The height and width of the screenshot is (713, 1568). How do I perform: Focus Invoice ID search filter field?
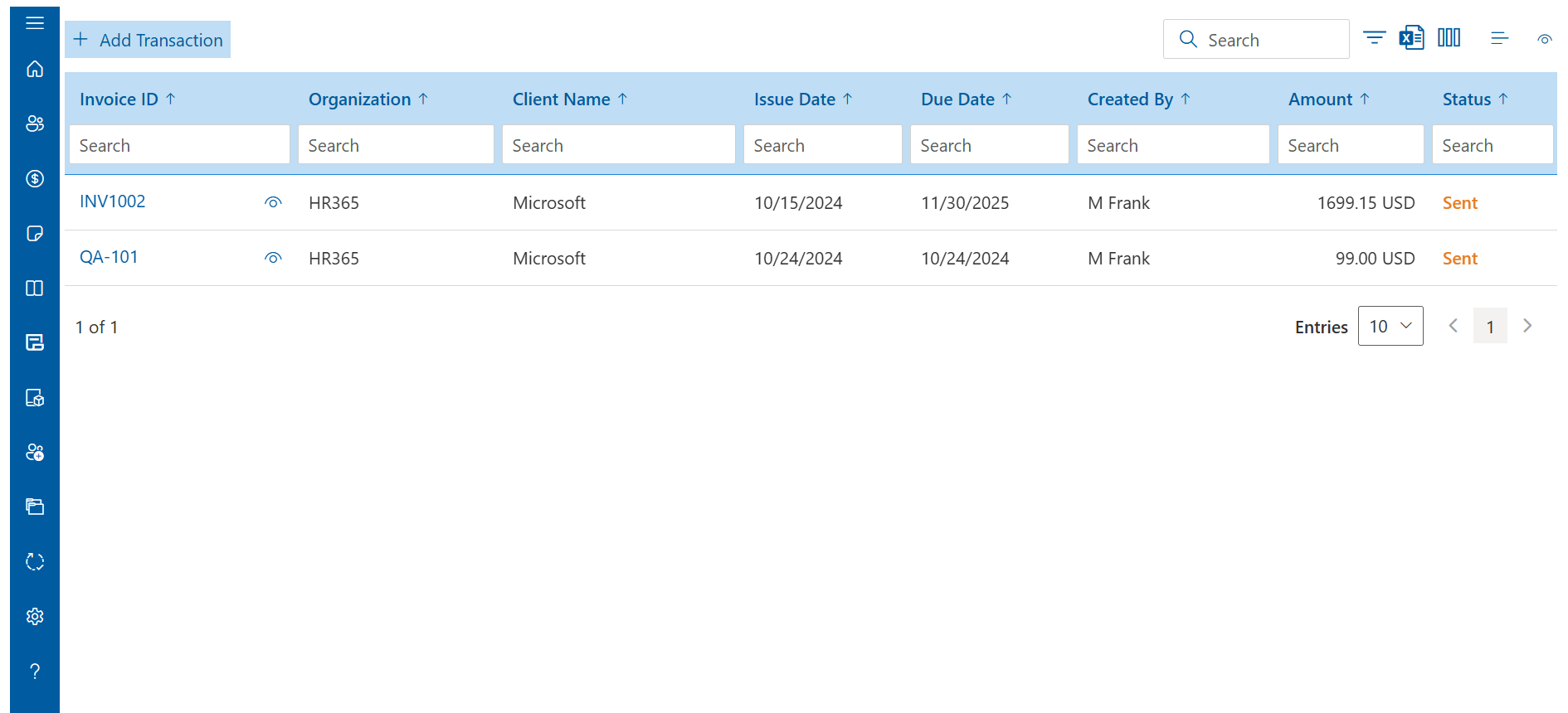coord(180,145)
